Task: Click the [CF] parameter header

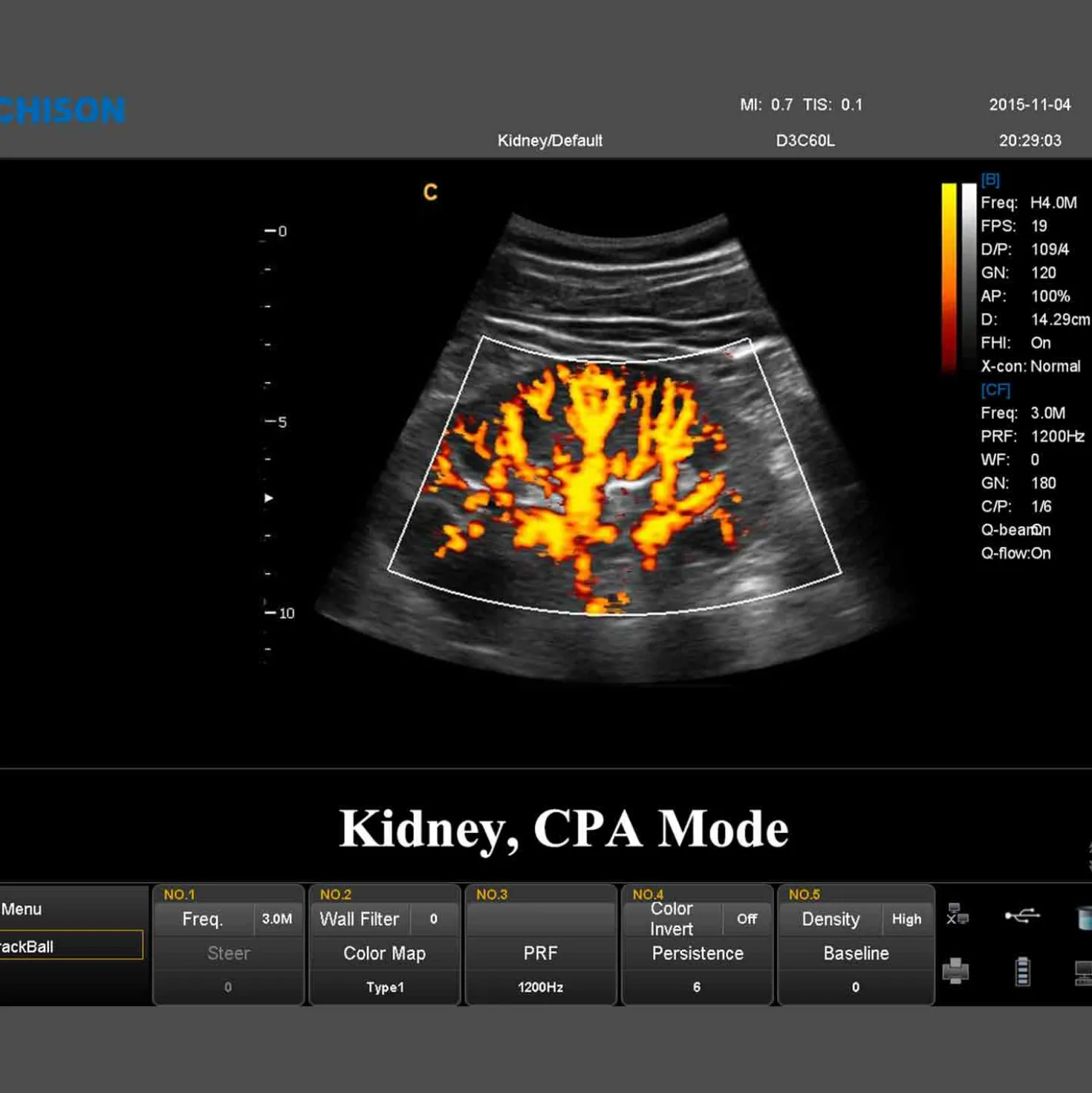Action: pyautogui.click(x=995, y=390)
